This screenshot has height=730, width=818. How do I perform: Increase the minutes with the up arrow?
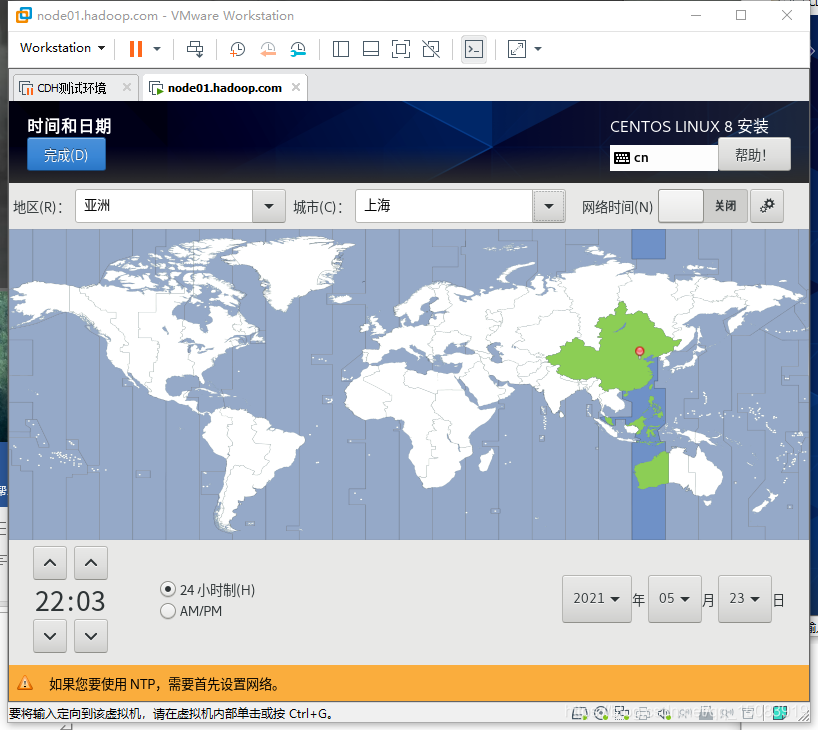[91, 563]
